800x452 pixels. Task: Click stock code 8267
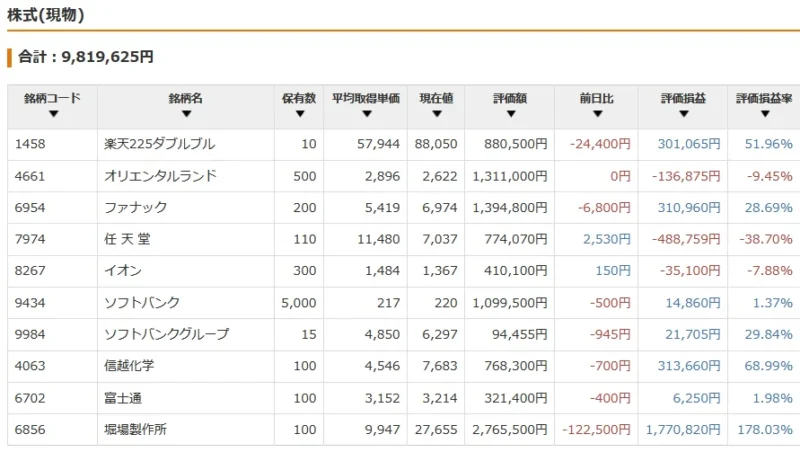click(x=30, y=271)
